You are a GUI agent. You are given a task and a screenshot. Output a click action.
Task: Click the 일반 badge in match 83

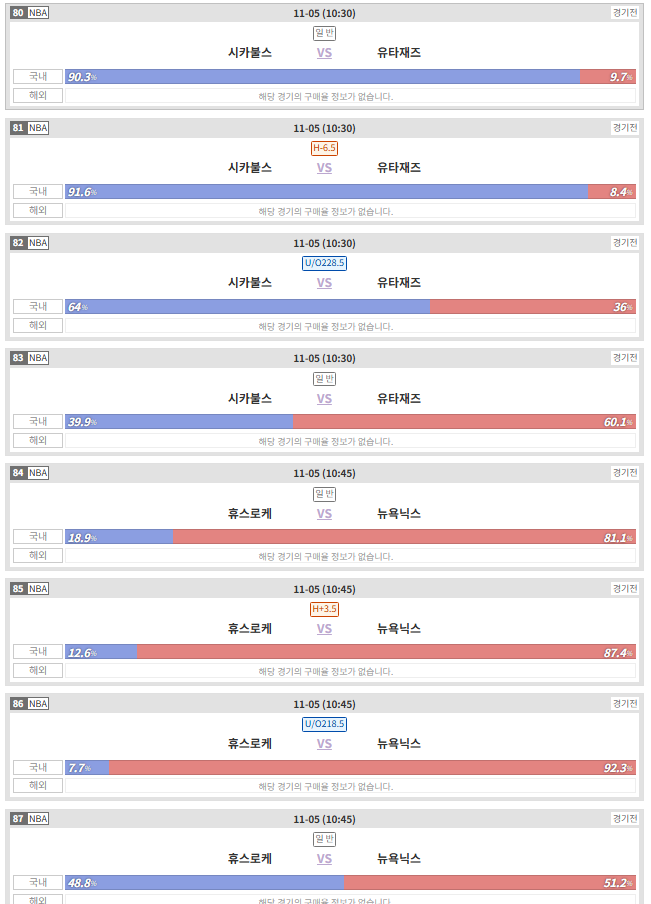pyautogui.click(x=324, y=379)
